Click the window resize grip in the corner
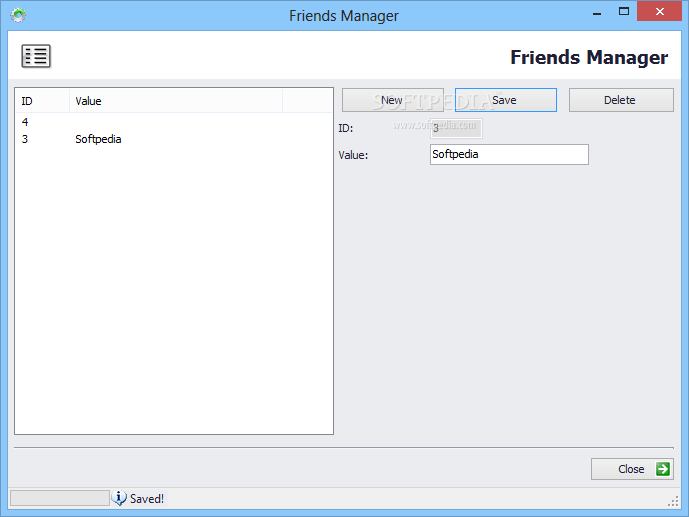The image size is (689, 517). pyautogui.click(x=673, y=501)
